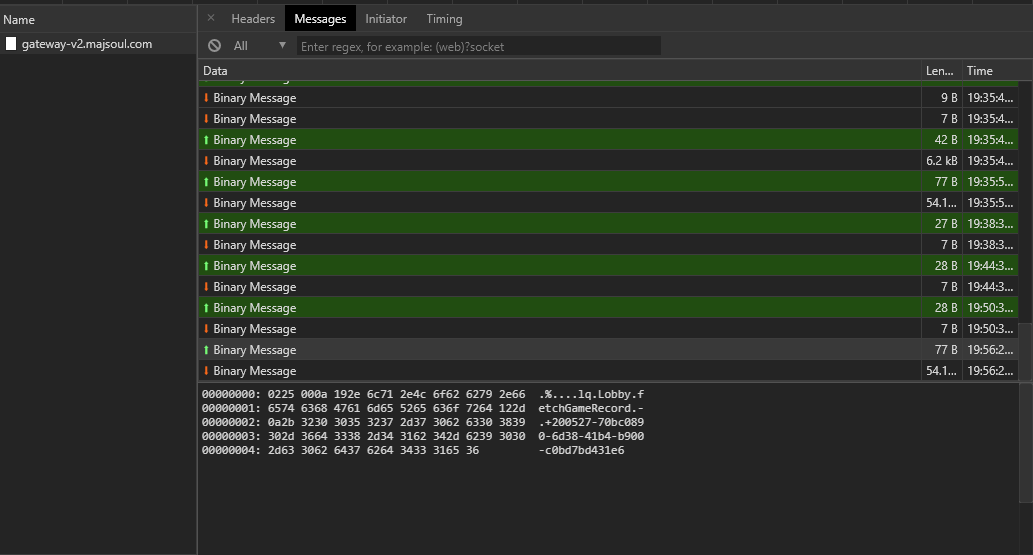Select the 7 B message at 19:38:3
Viewport: 1033px width, 555px height.
click(x=608, y=245)
